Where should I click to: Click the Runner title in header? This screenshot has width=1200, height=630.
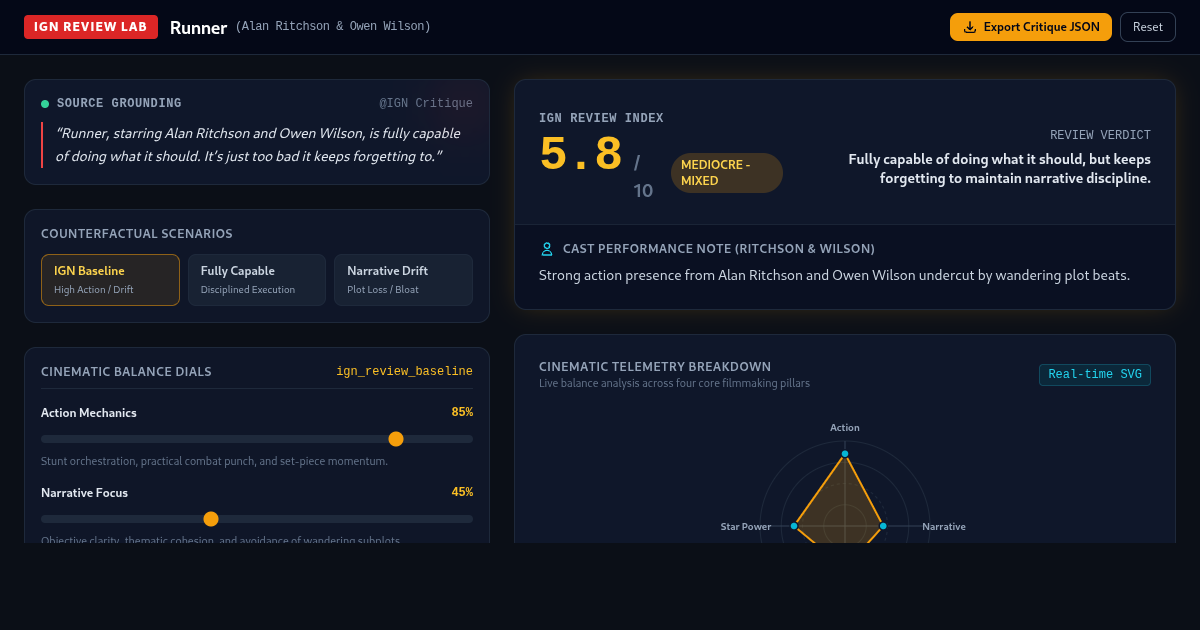[198, 28]
